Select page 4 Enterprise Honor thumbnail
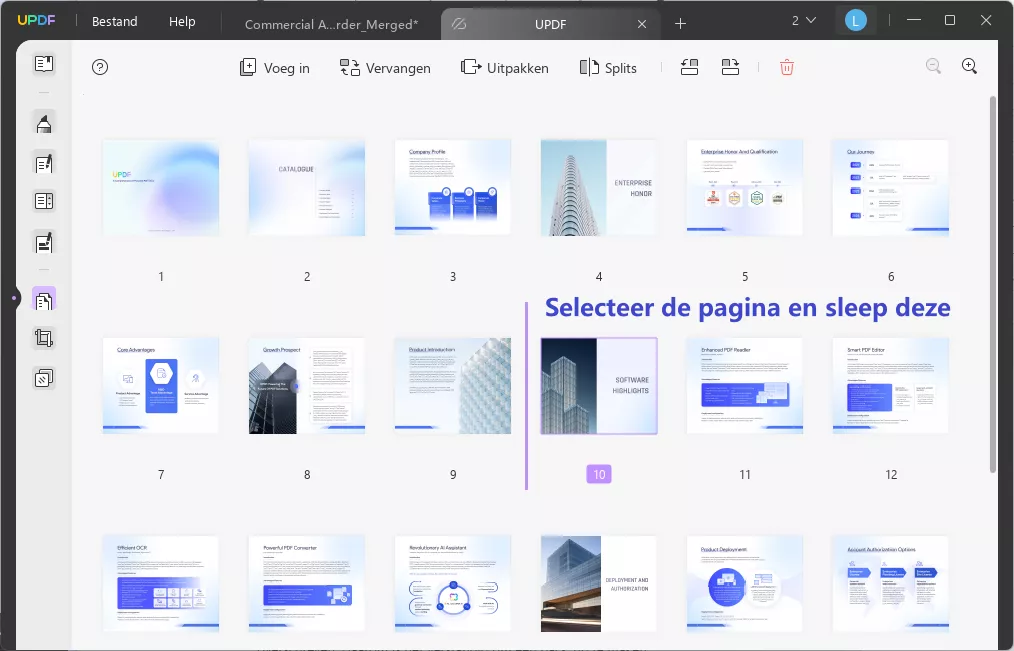Screen dimensions: 1014x651 [599, 187]
